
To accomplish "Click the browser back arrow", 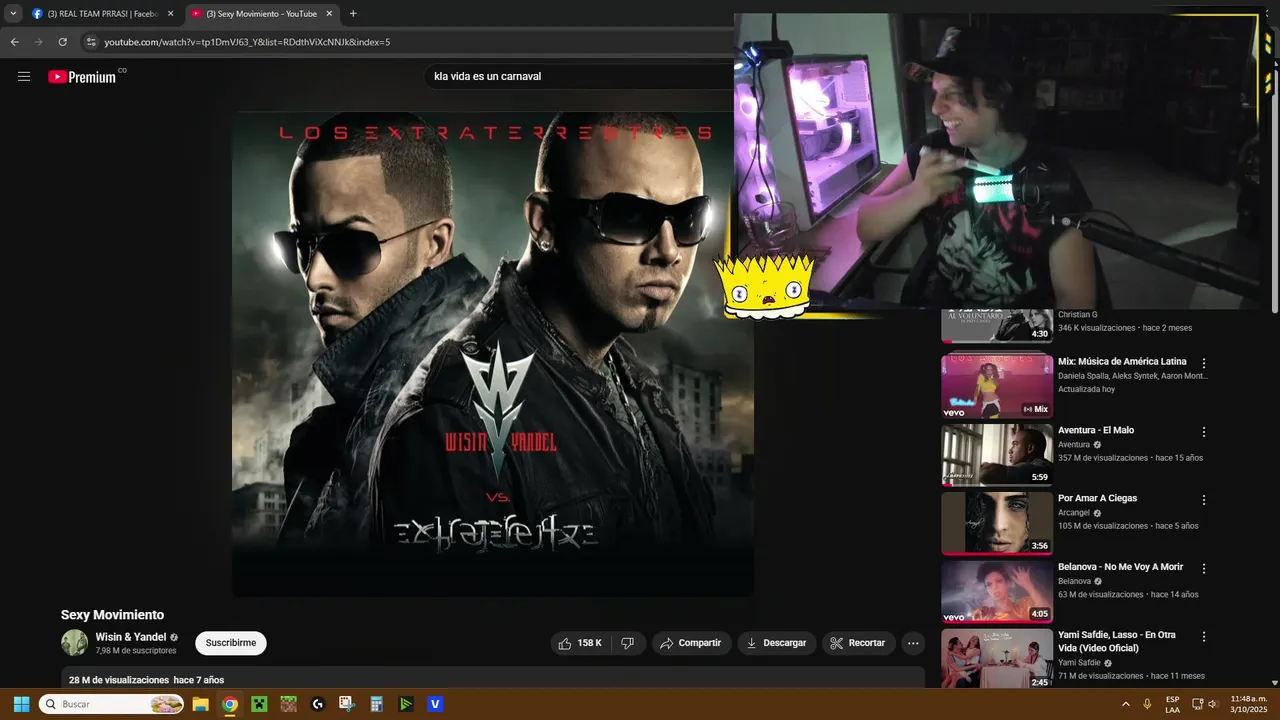I will click(x=14, y=42).
